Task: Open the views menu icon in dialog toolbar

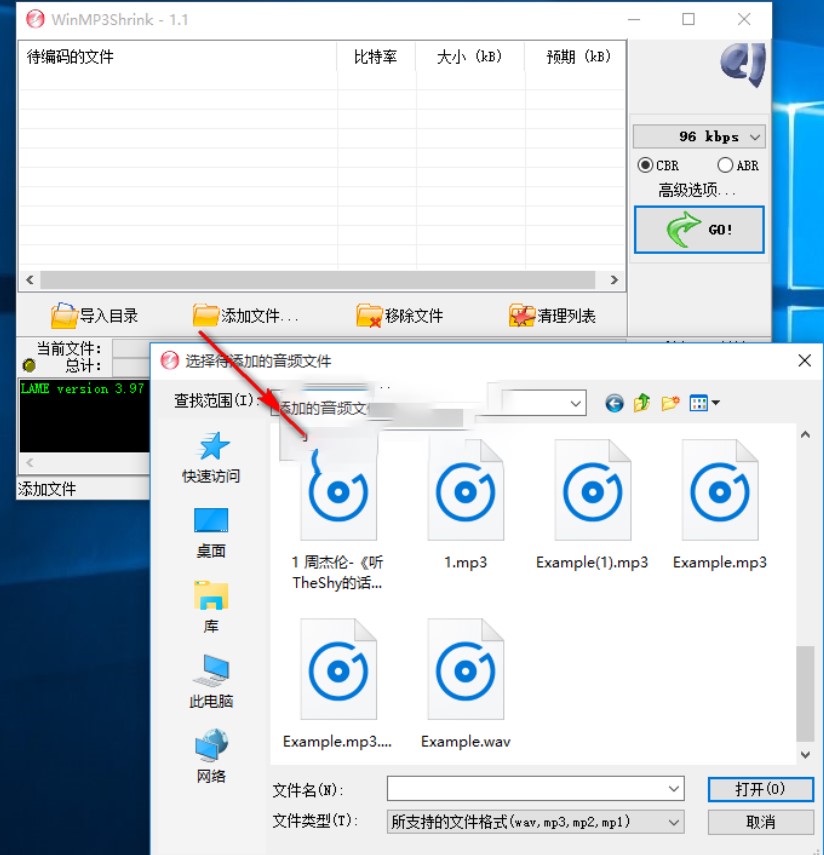Action: pos(697,403)
